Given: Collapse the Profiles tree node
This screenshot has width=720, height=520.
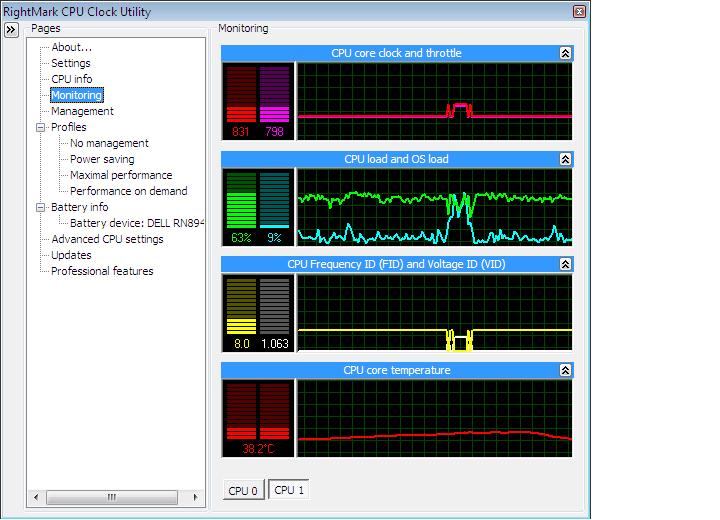Looking at the screenshot, I should [40, 128].
